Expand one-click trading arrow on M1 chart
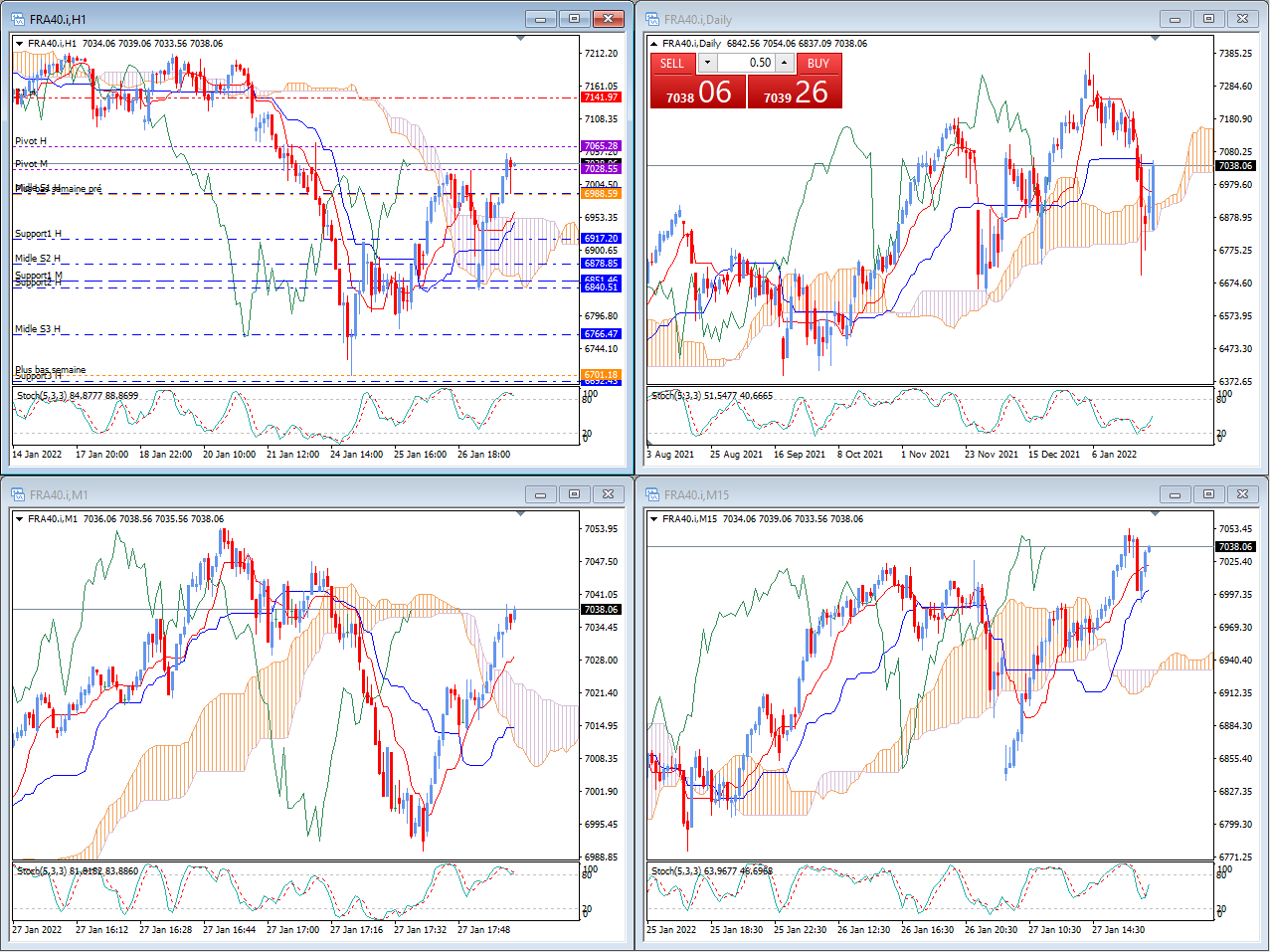Image resolution: width=1271 pixels, height=952 pixels. click(19, 519)
